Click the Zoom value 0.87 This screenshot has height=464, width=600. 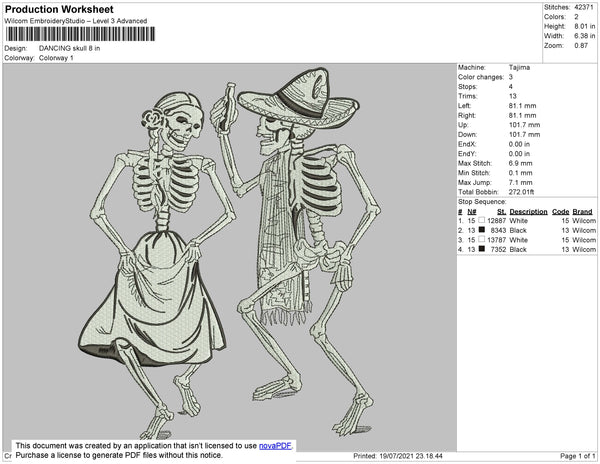coord(579,46)
